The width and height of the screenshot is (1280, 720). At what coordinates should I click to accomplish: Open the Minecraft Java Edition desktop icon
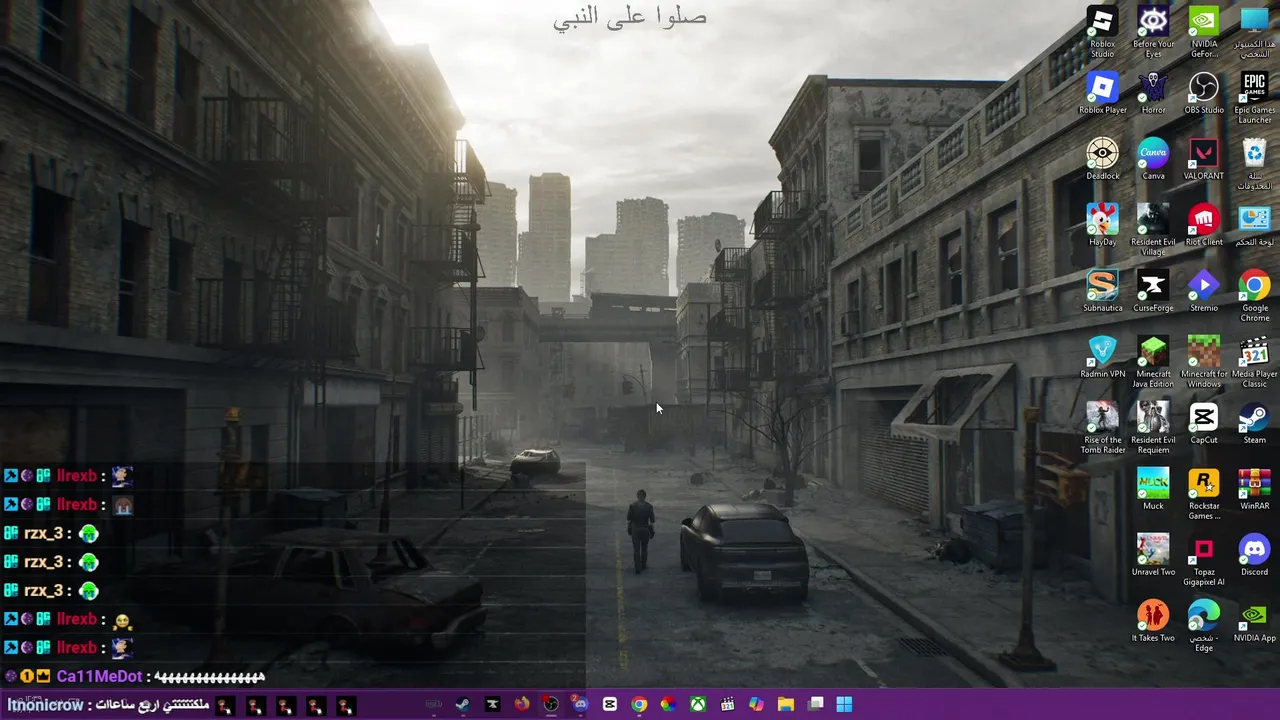[1153, 362]
